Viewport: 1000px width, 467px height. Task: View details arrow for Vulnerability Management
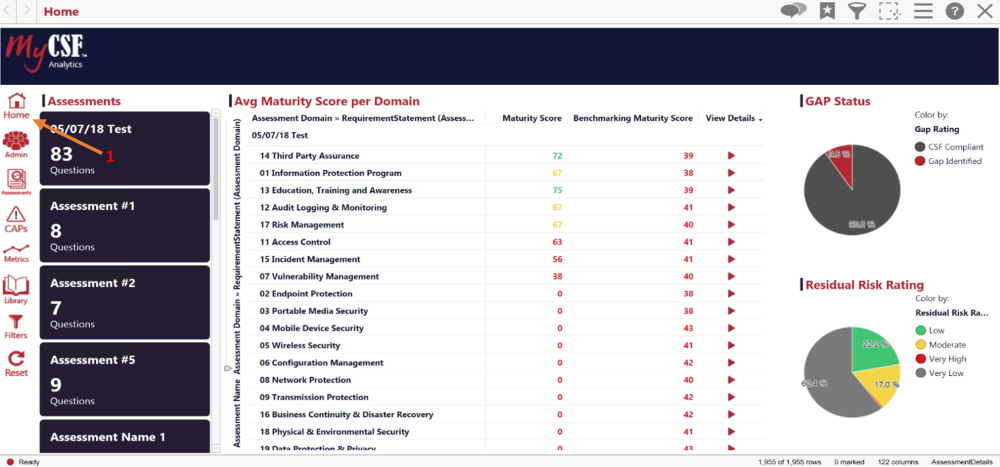coord(732,276)
